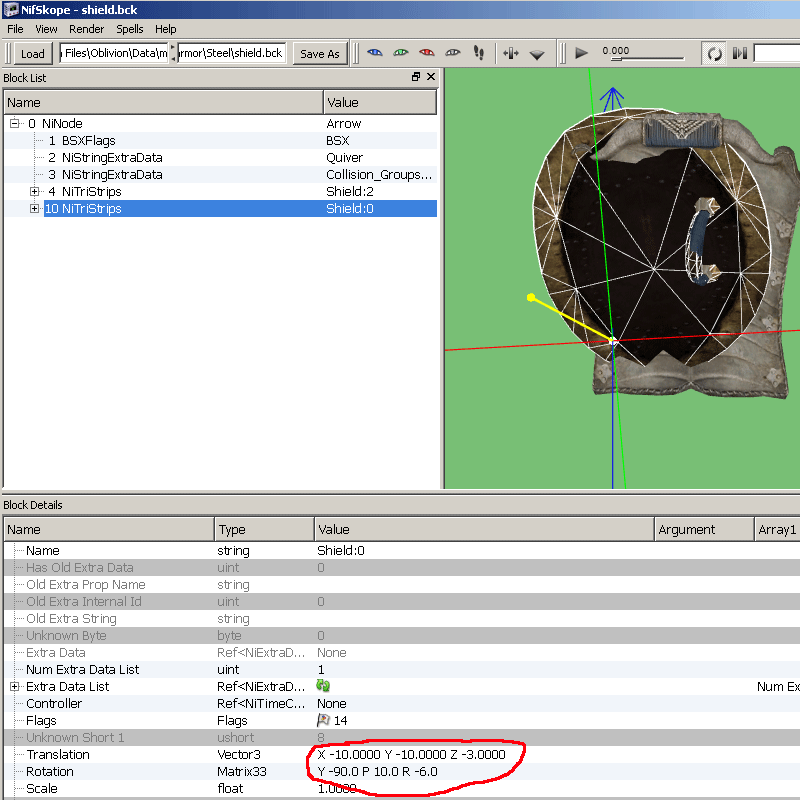Viewport: 800px width, 800px height.
Task: Click the Flags value flag icon
Action: tap(323, 720)
